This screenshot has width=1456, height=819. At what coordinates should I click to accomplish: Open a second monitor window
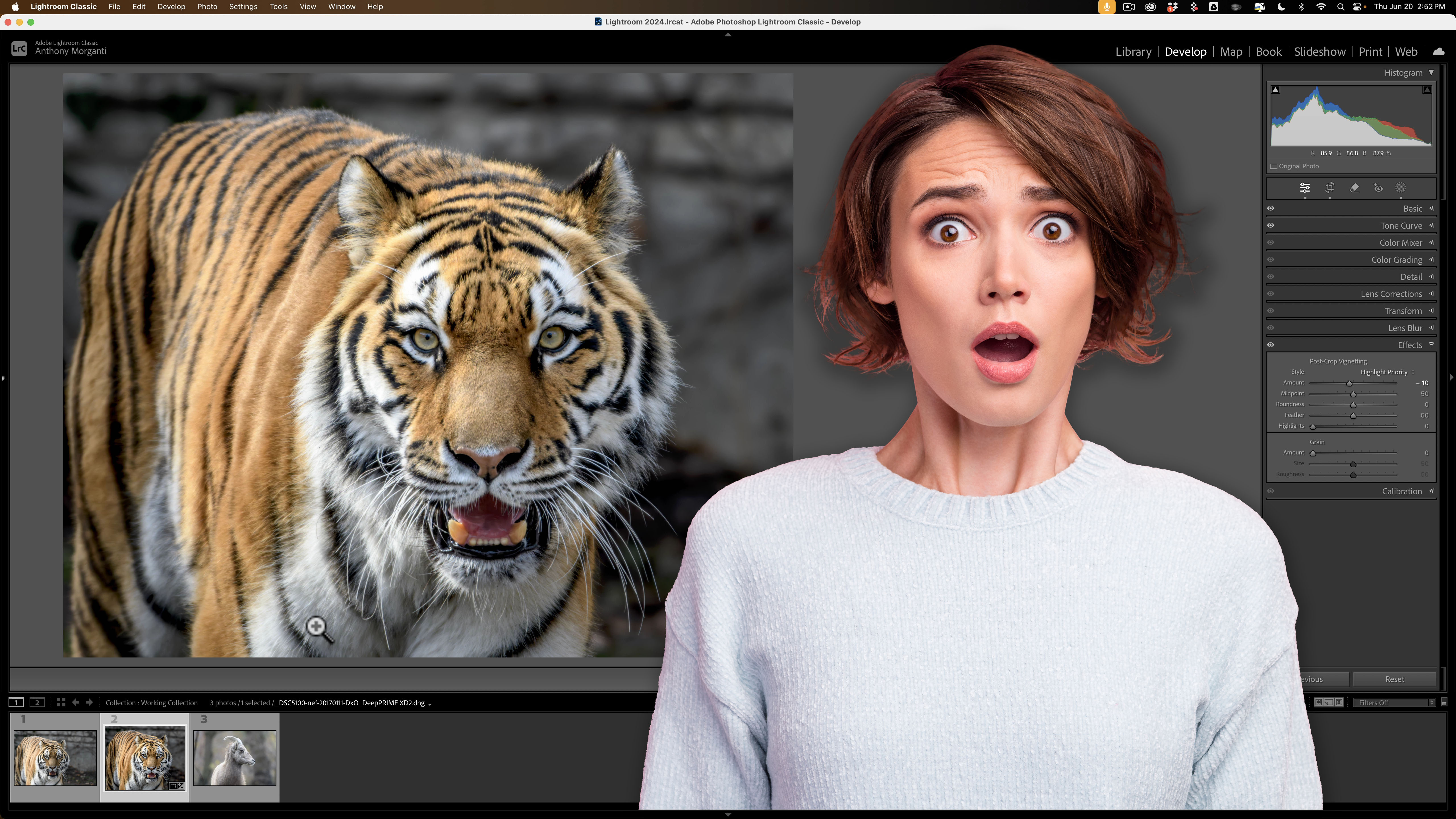[x=37, y=702]
